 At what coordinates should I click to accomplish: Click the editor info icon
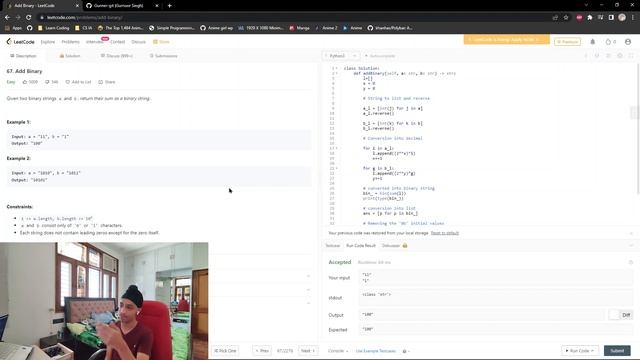click(x=586, y=56)
